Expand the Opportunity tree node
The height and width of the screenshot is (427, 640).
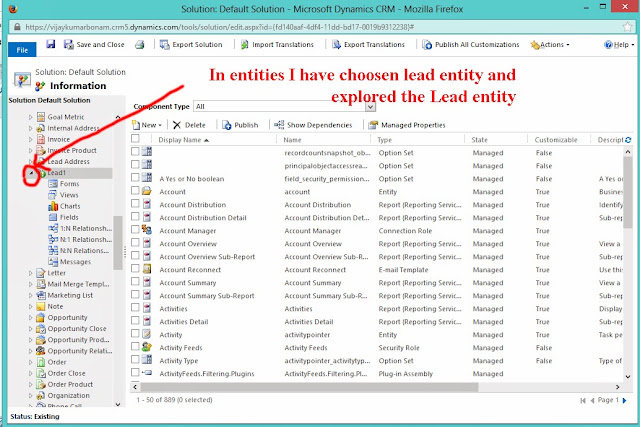[31, 318]
